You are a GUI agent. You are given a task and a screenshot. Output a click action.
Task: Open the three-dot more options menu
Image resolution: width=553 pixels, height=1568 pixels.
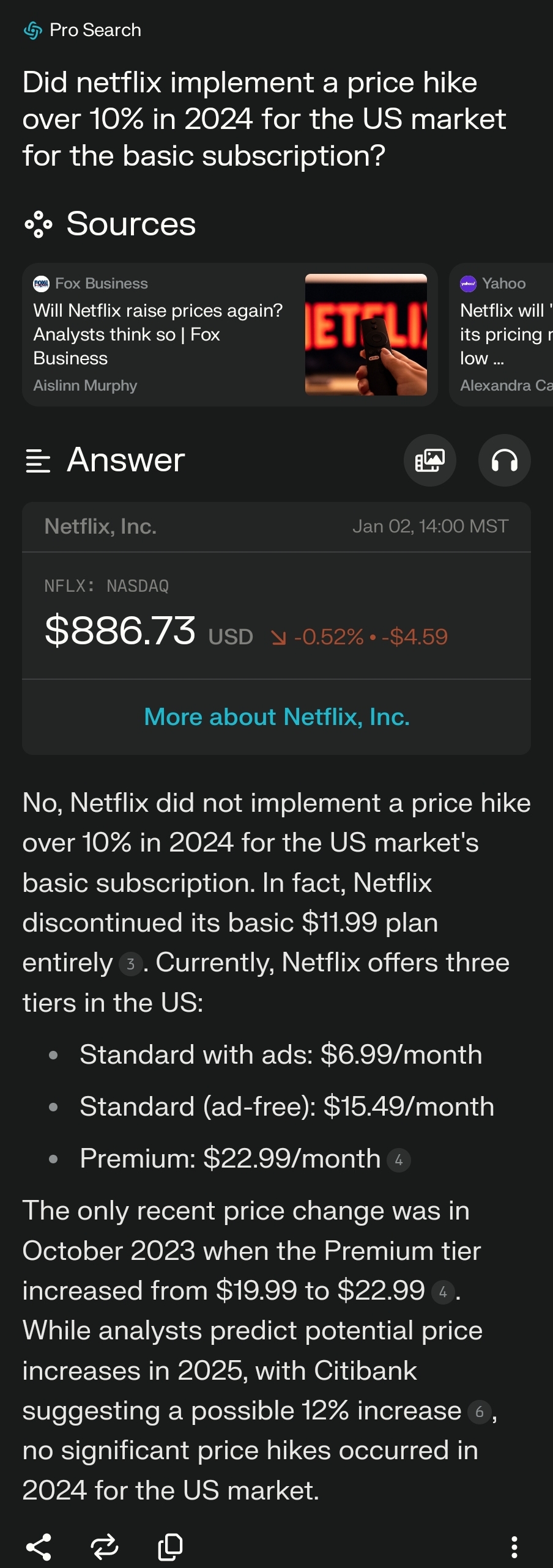pos(514,1547)
